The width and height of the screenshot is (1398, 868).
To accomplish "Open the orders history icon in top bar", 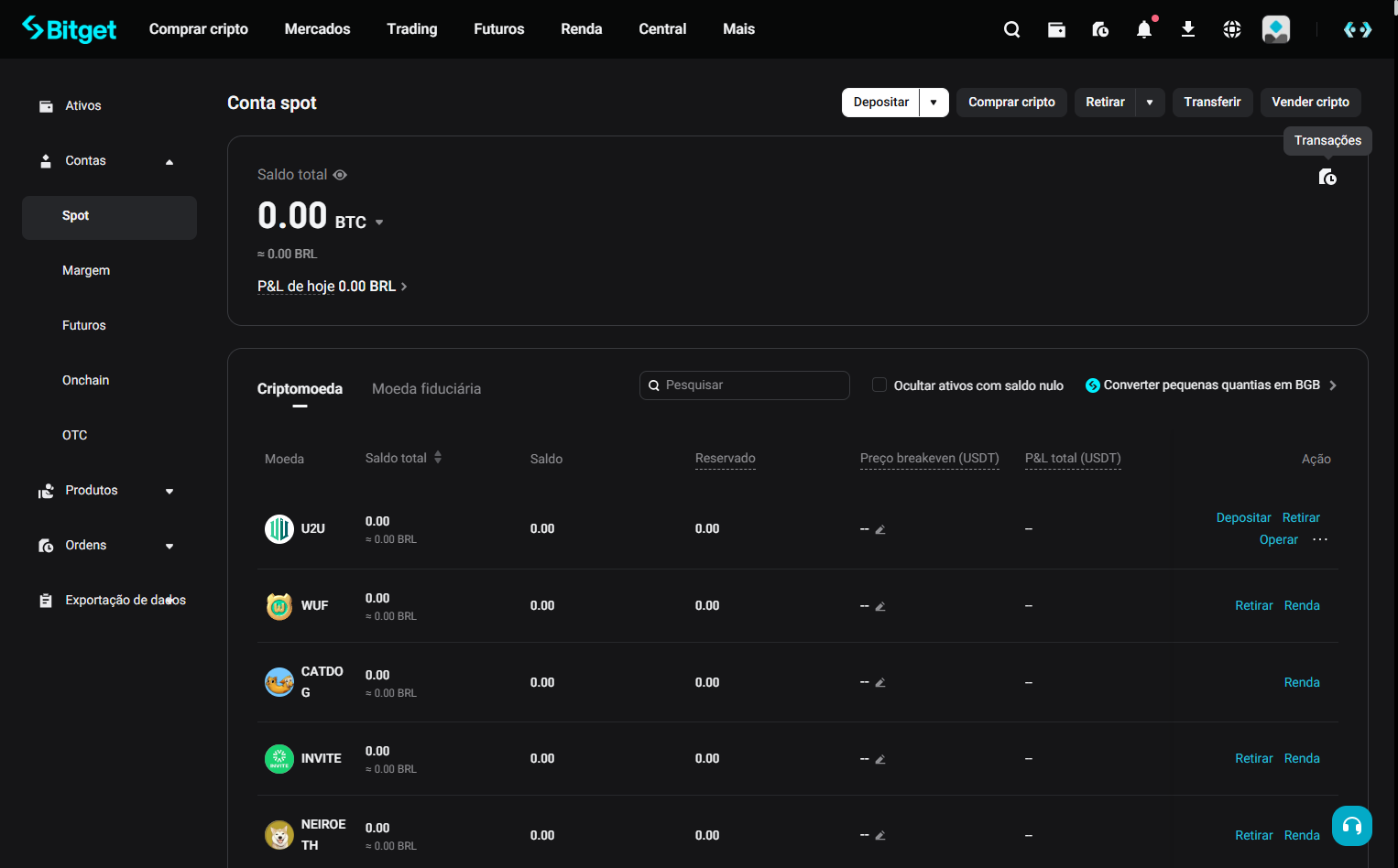I will 1100,29.
